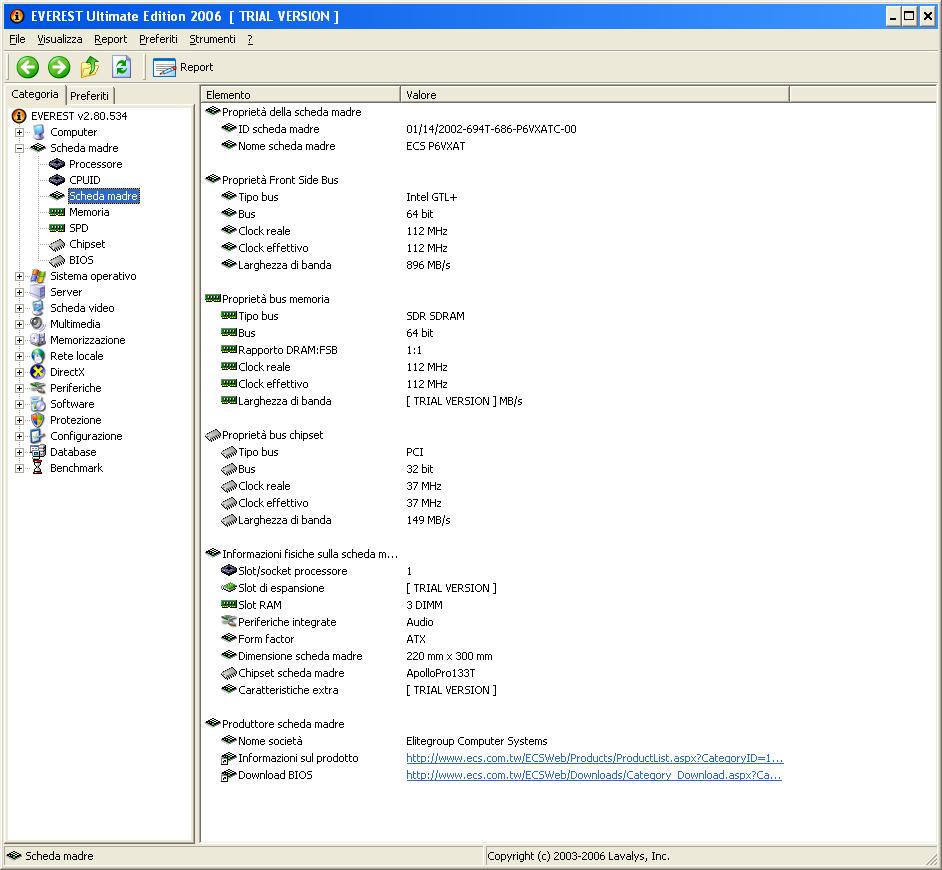Select the Nome scheda madre row

(286, 146)
